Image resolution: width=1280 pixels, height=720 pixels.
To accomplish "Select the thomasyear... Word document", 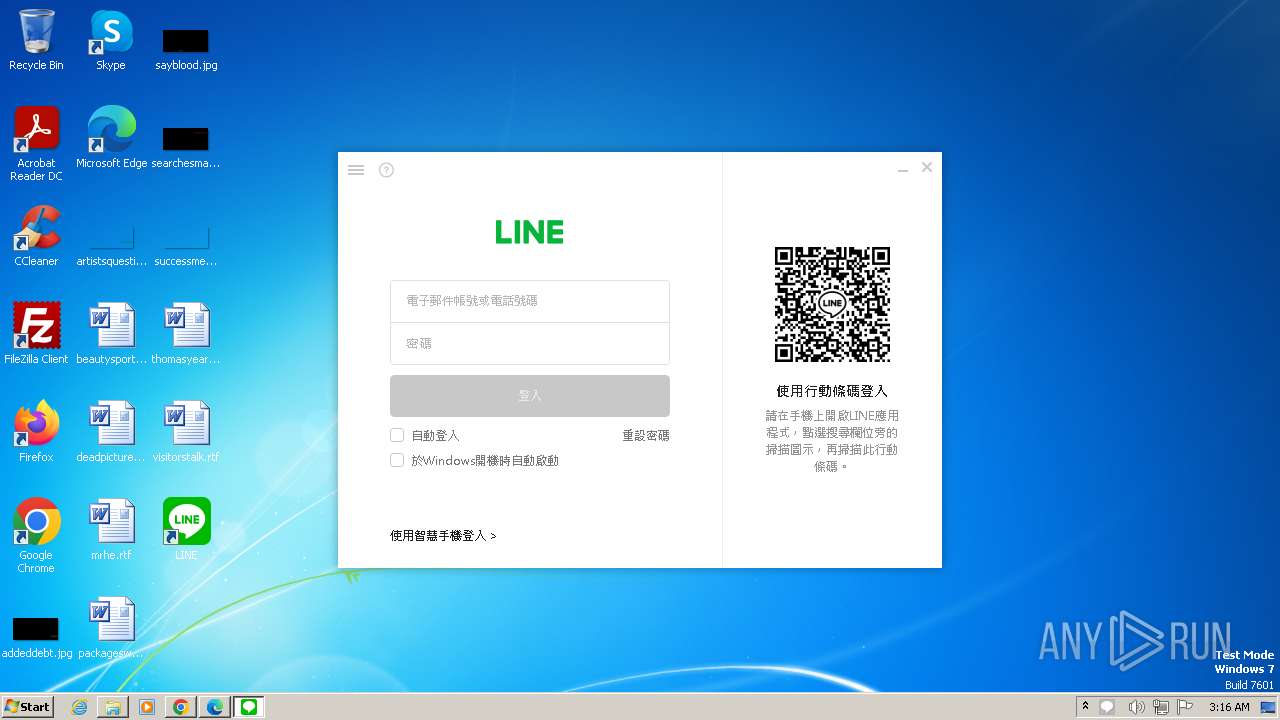I will (x=186, y=334).
